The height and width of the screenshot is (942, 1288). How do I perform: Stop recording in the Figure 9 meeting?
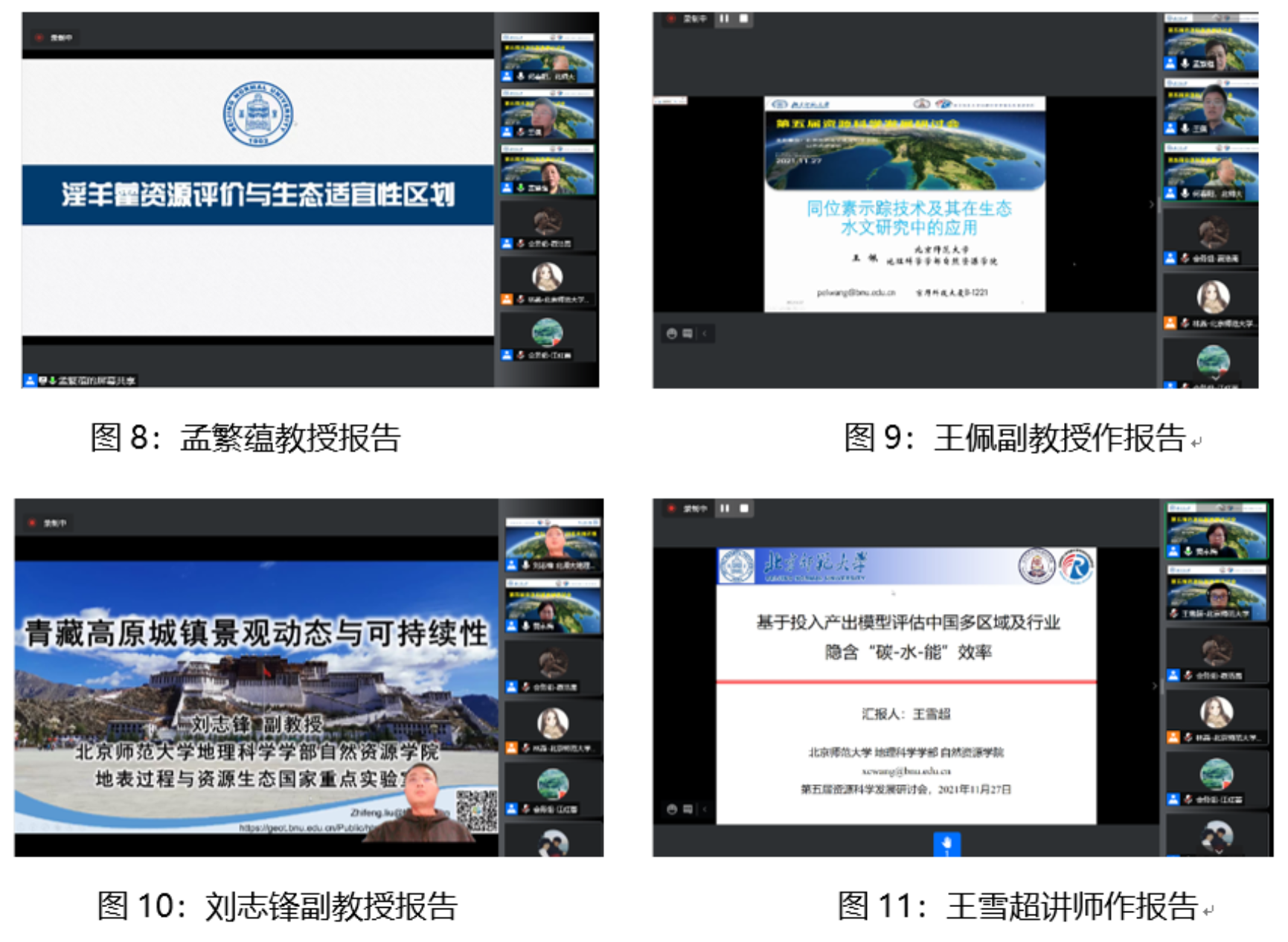[x=743, y=19]
